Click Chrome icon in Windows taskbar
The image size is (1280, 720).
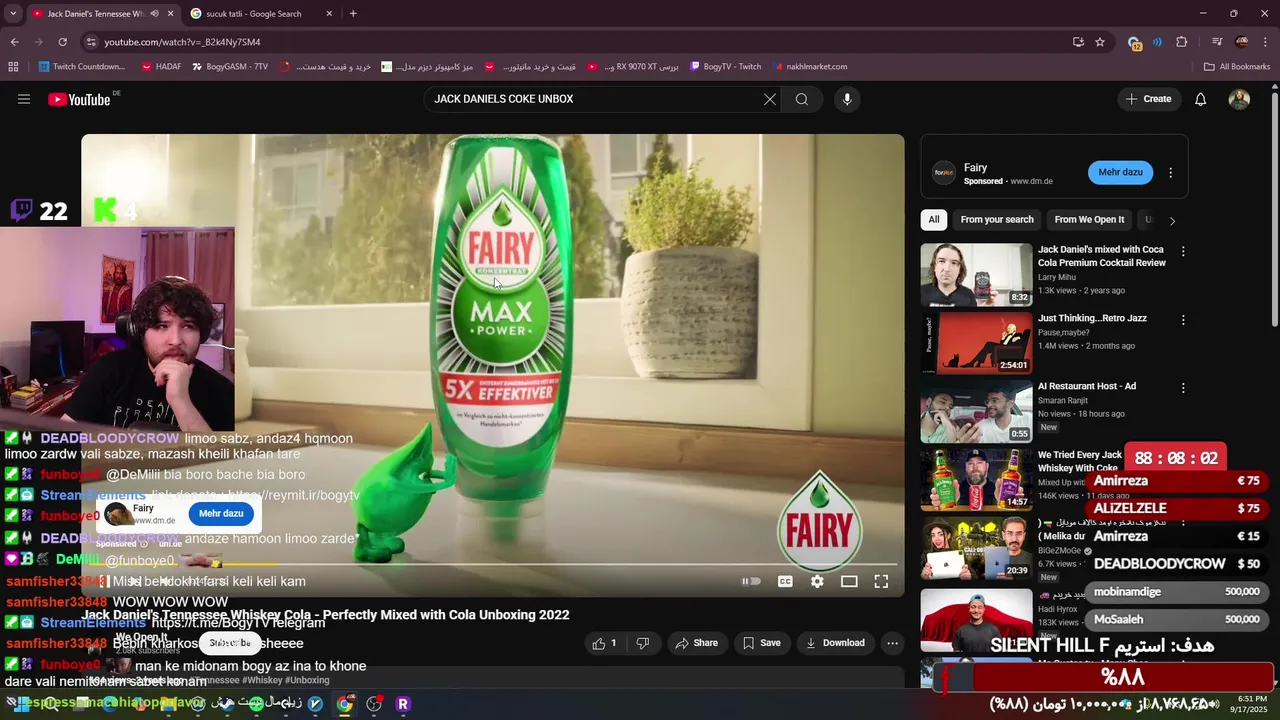344,704
